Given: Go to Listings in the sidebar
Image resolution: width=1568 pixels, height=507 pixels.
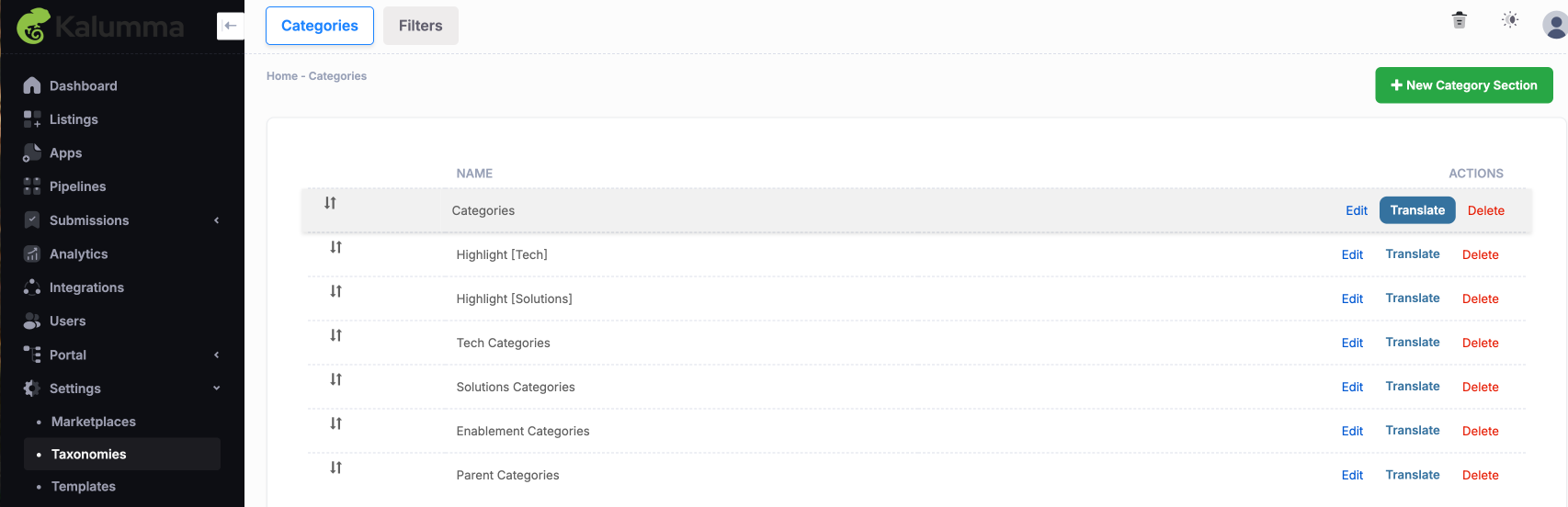Looking at the screenshot, I should tap(74, 119).
